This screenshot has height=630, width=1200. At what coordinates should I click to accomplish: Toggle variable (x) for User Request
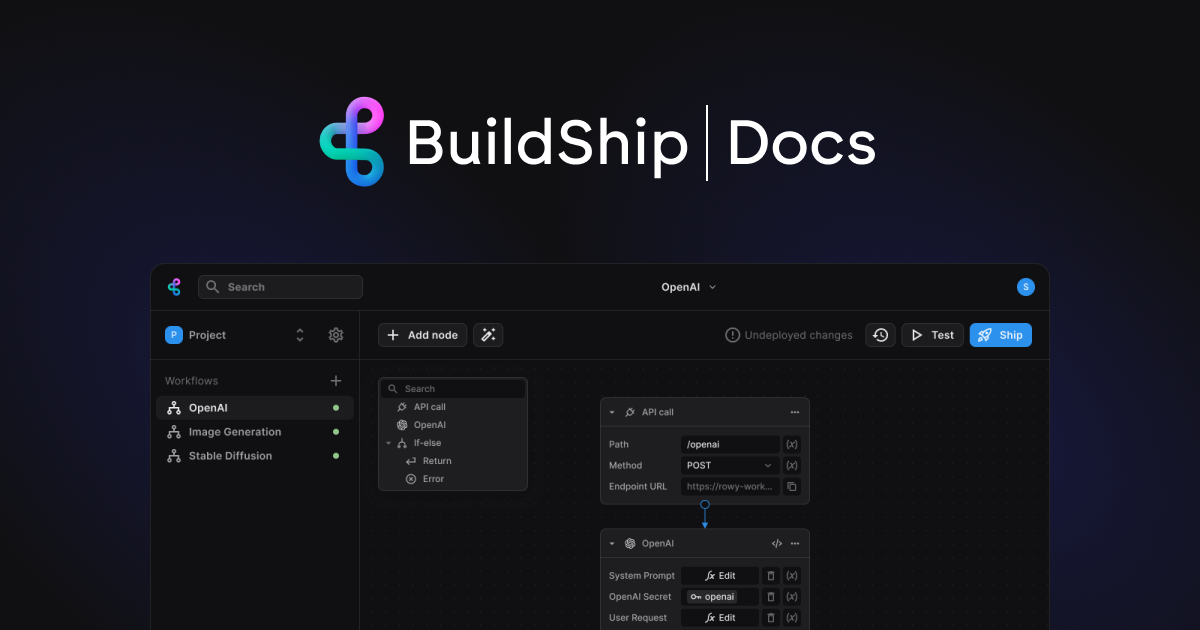[x=792, y=618]
